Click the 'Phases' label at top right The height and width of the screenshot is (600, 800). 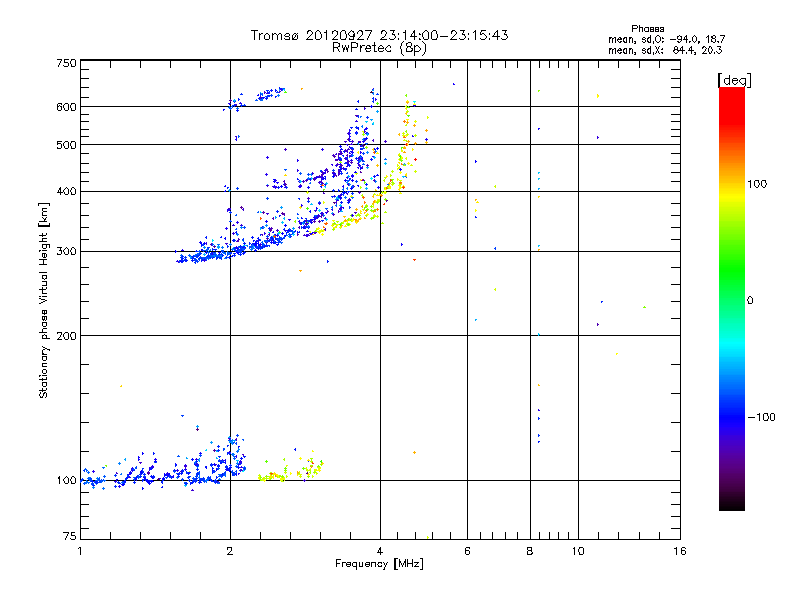[647, 29]
